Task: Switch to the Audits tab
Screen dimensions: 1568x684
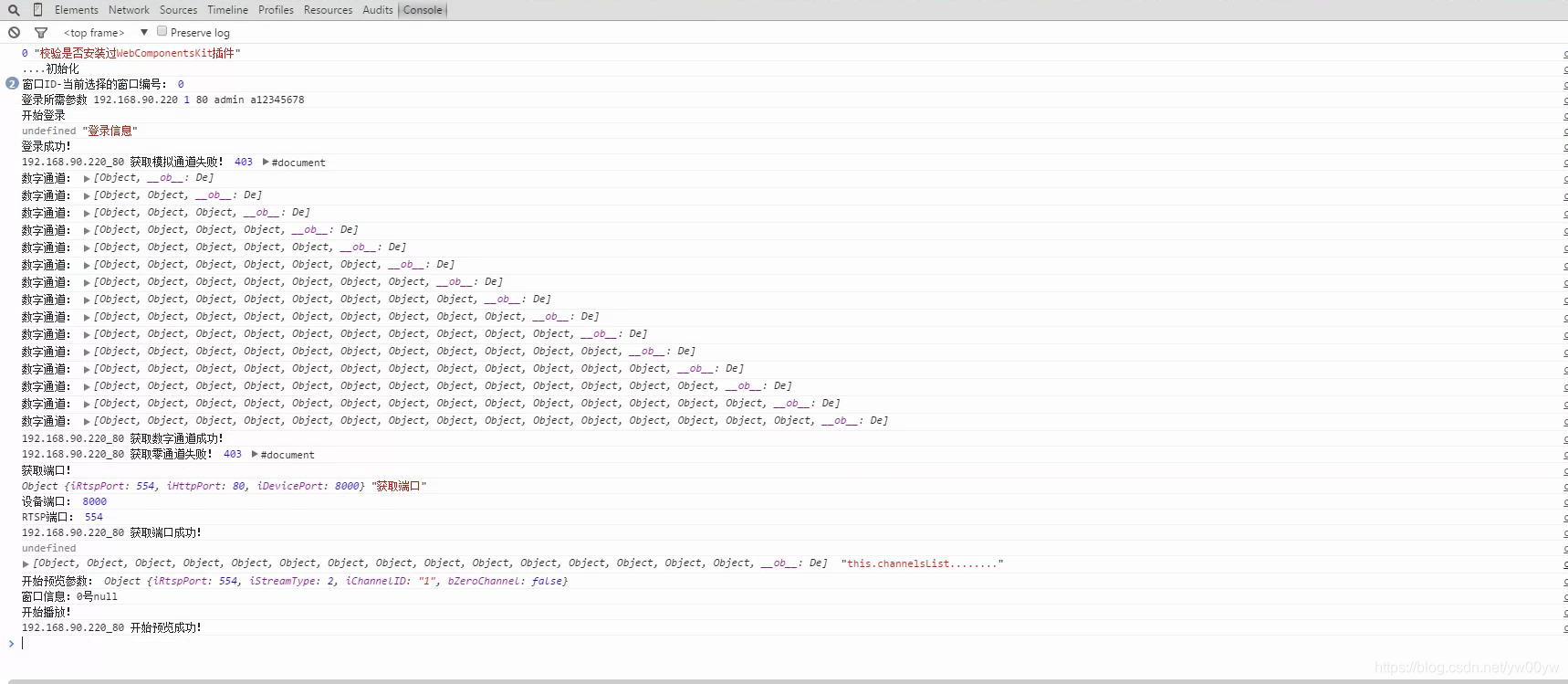Action: click(x=377, y=10)
